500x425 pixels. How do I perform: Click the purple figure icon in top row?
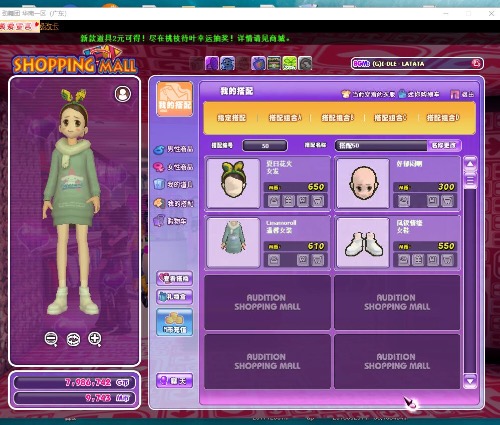tap(212, 63)
